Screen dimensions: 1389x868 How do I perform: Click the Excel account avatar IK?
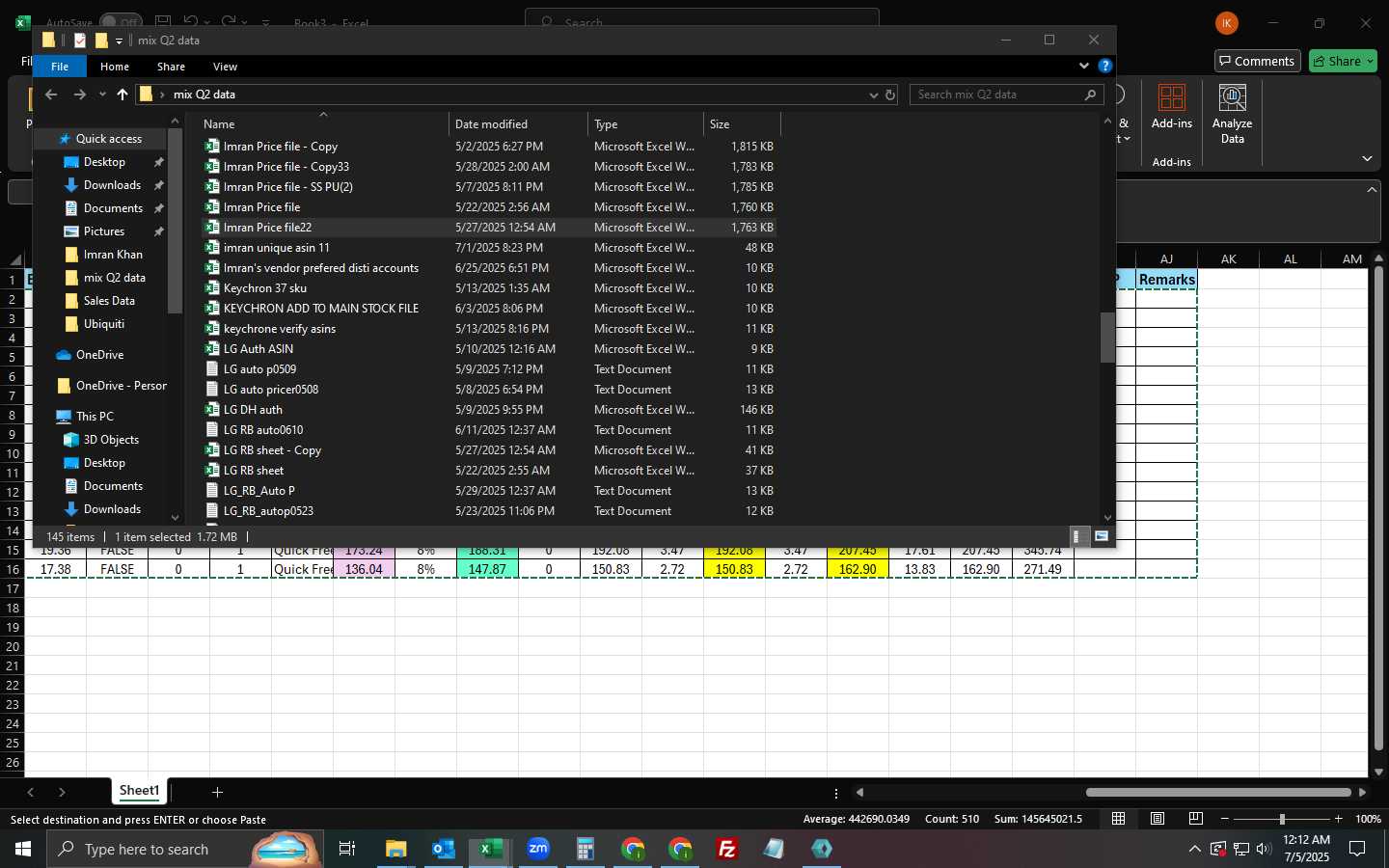pos(1227,22)
